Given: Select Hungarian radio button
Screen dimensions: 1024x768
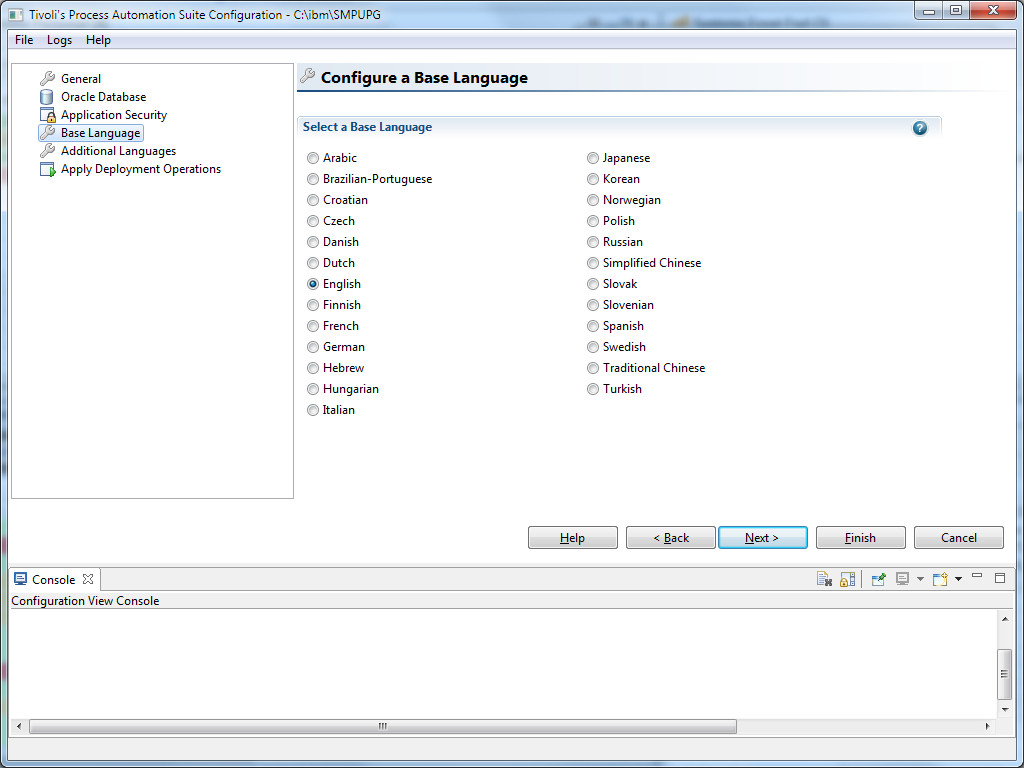Looking at the screenshot, I should tap(313, 389).
